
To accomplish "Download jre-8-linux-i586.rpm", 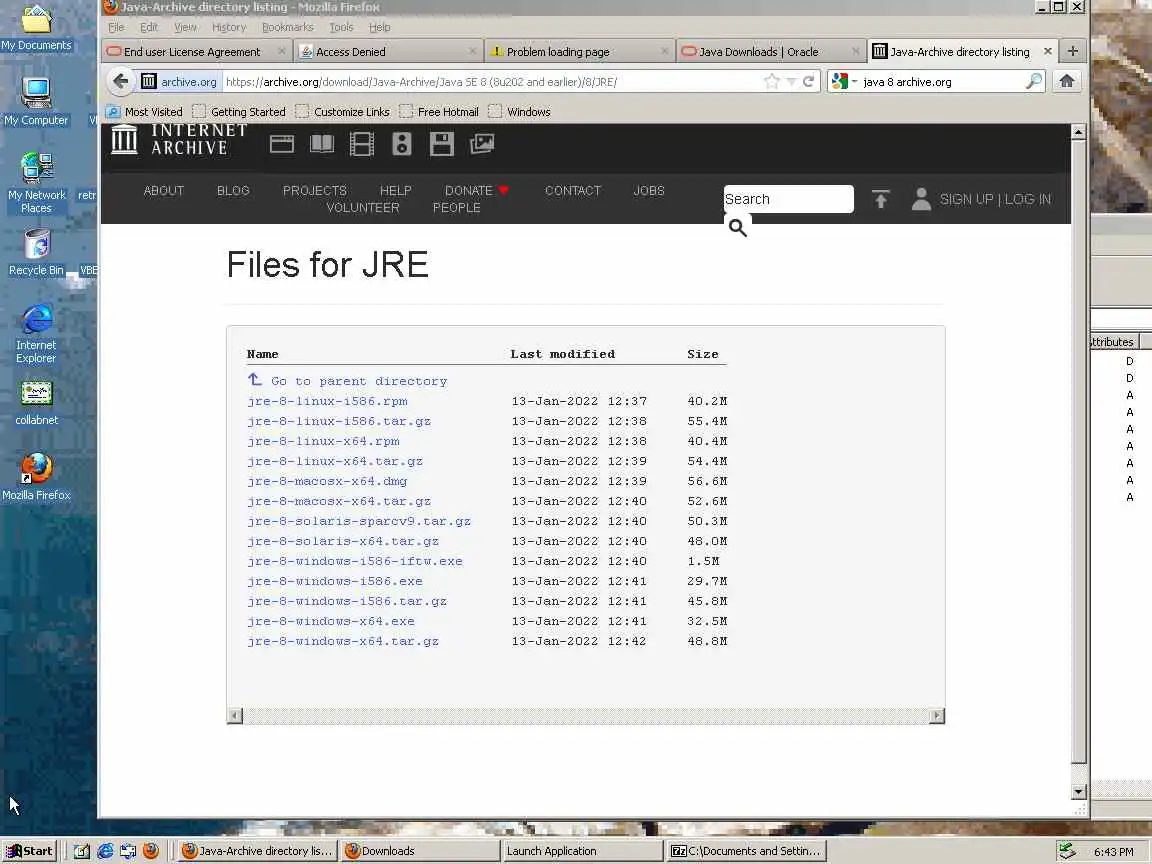I will [x=327, y=401].
